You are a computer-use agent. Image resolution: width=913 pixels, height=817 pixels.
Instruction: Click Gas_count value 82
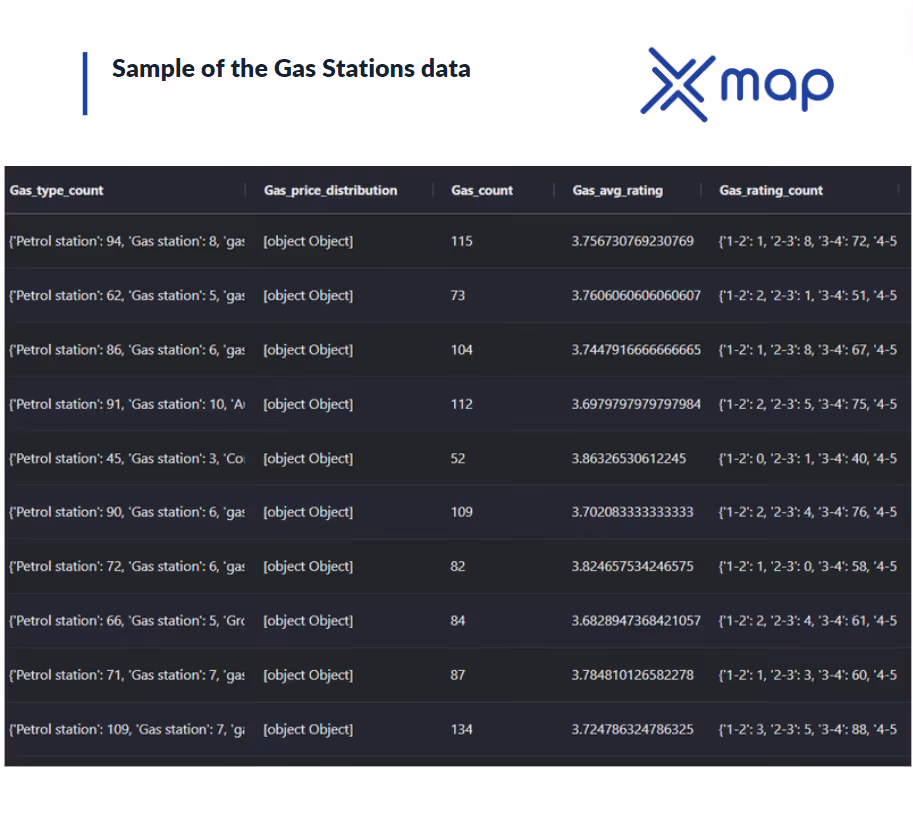(x=458, y=566)
